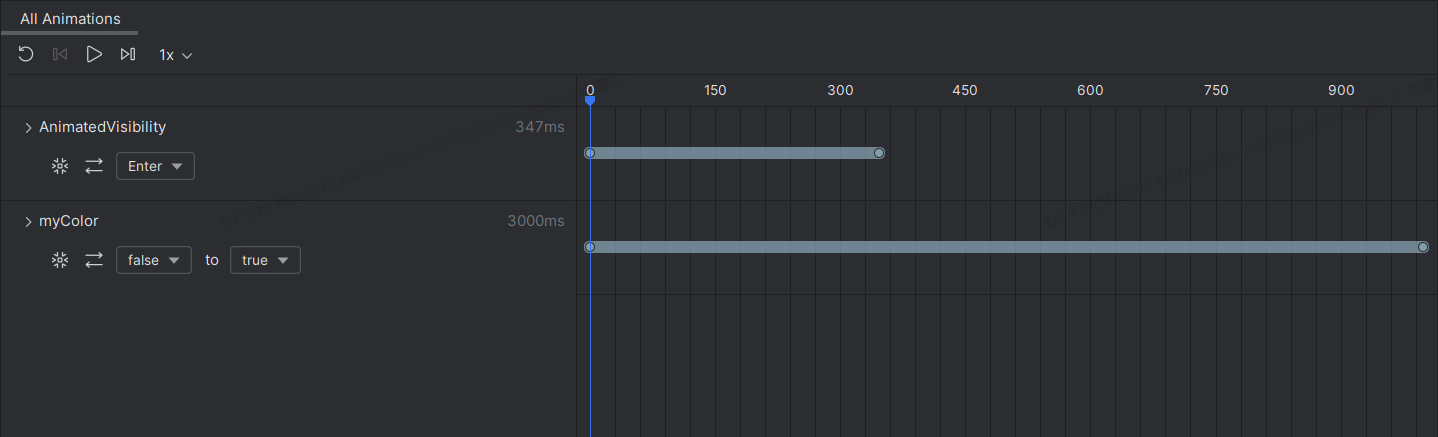Click the blue playhead marker at 0
1438x437 pixels.
coord(590,99)
